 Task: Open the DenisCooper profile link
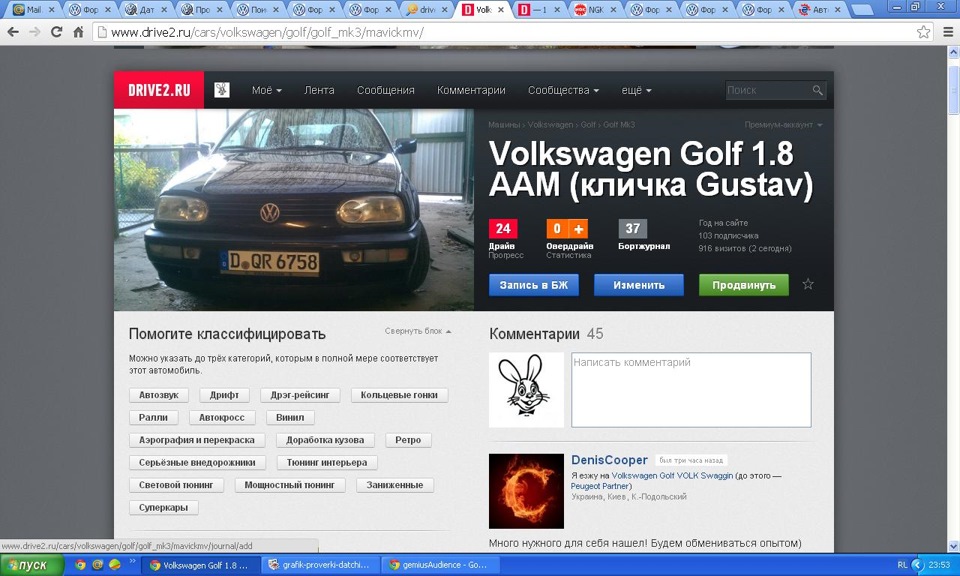tap(609, 460)
